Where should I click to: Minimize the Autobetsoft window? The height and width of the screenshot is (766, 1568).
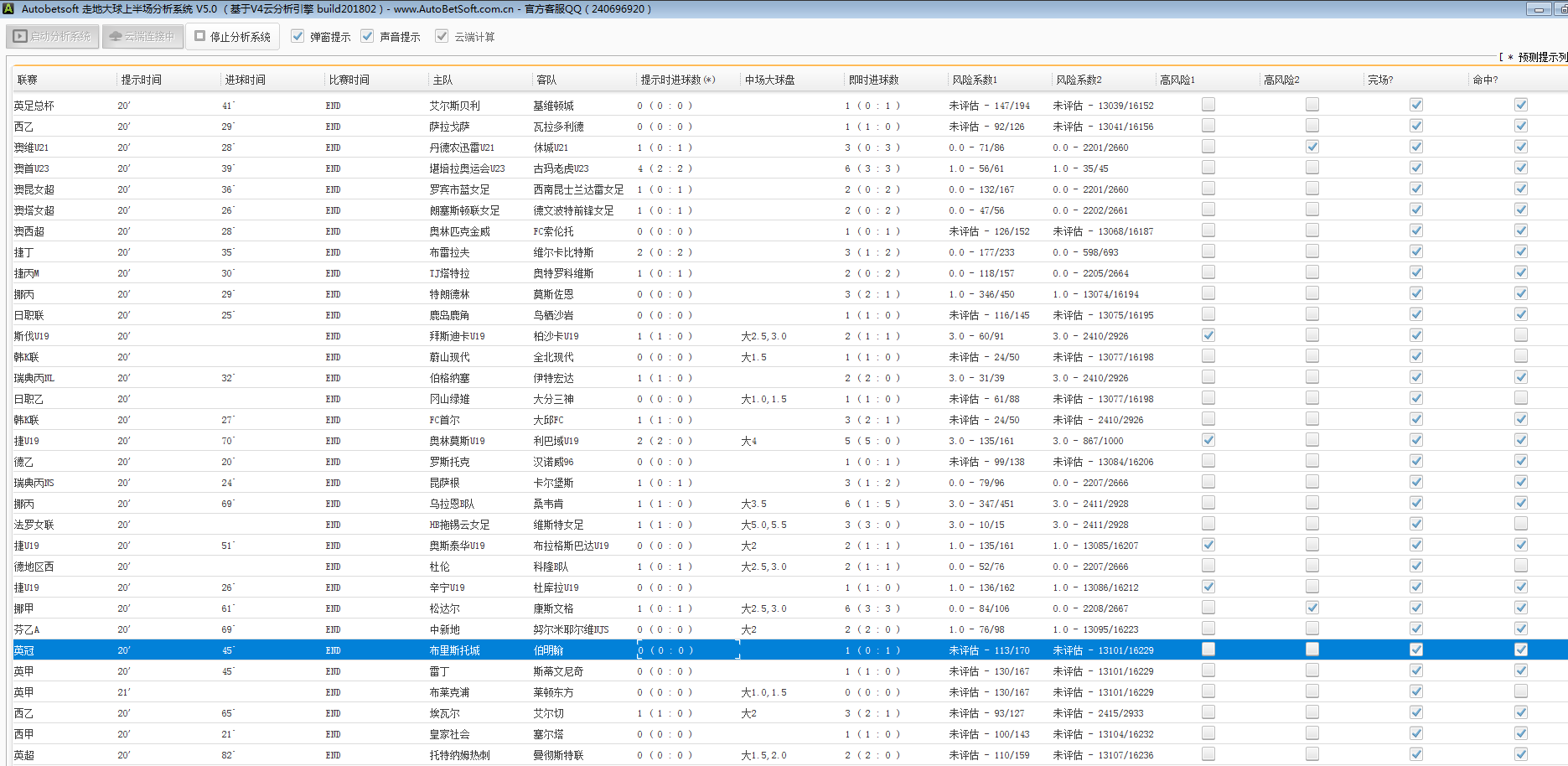(x=1538, y=9)
